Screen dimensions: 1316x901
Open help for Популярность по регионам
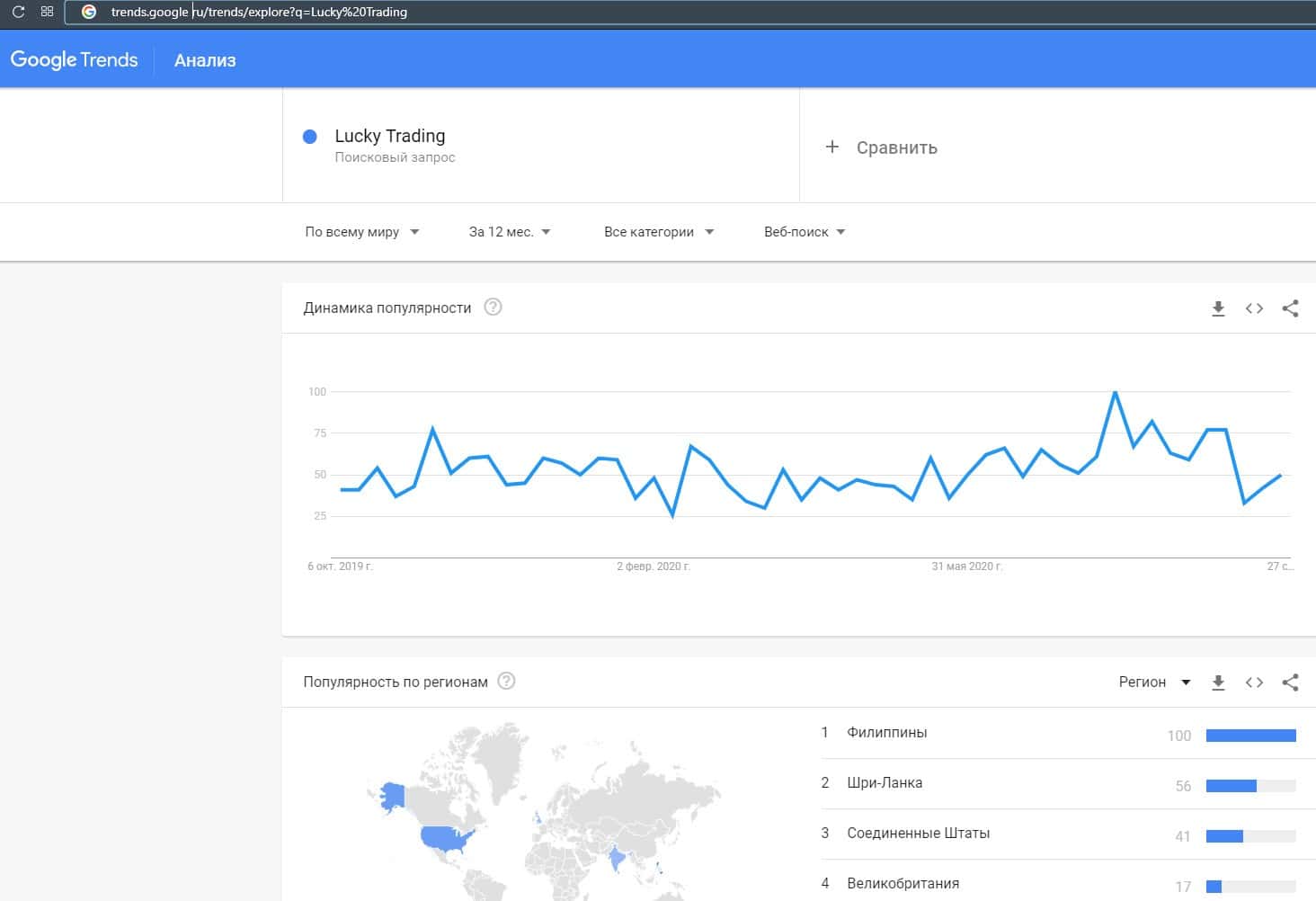pyautogui.click(x=506, y=682)
